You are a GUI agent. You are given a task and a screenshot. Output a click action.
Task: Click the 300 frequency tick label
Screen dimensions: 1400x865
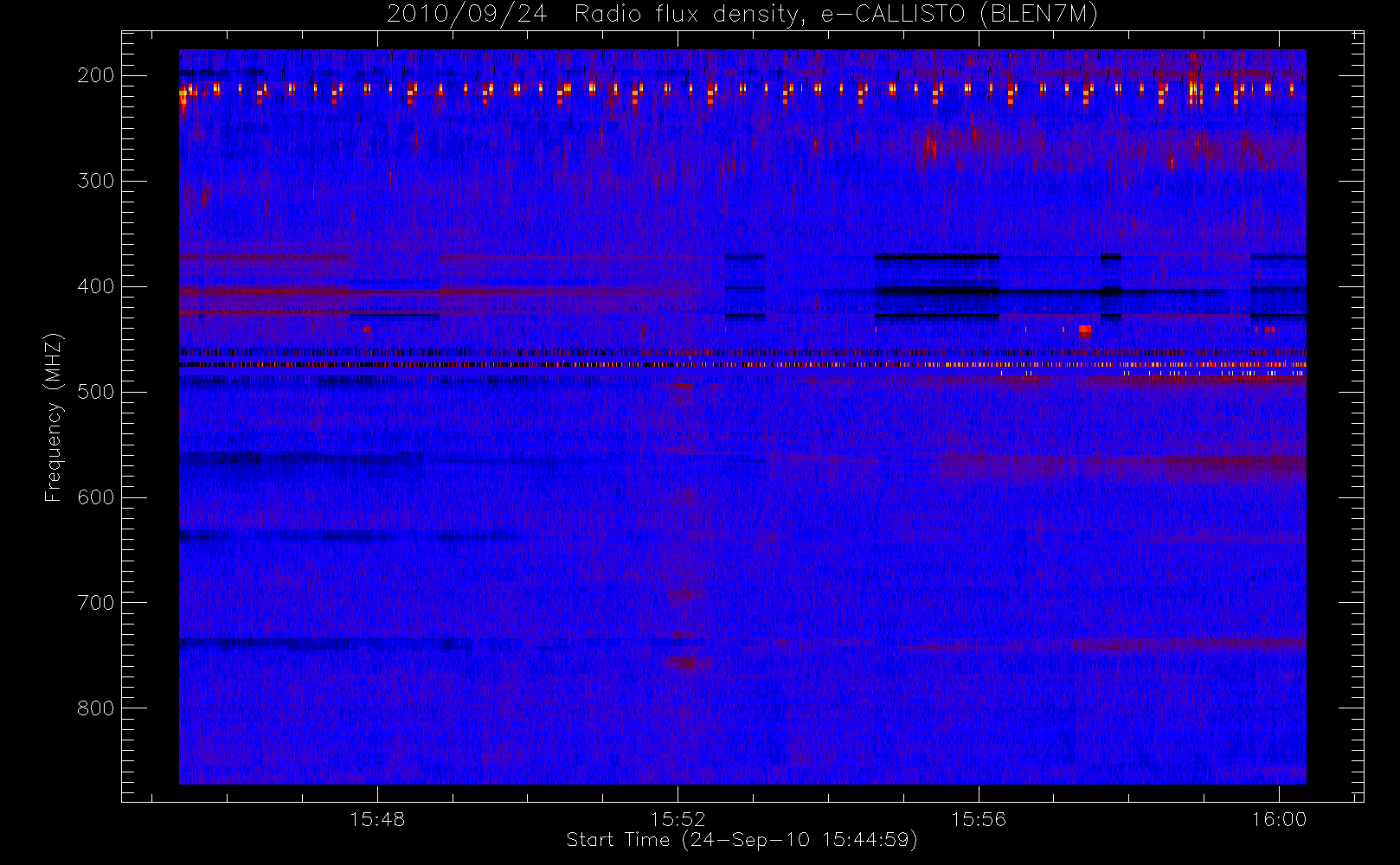click(96, 181)
